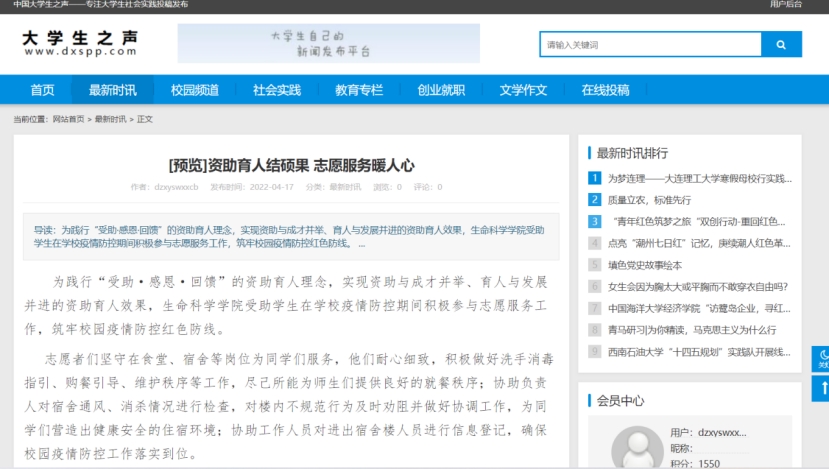The width and height of the screenshot is (829, 469).
Task: Open 校园频道 navigation item
Action: [x=195, y=90]
